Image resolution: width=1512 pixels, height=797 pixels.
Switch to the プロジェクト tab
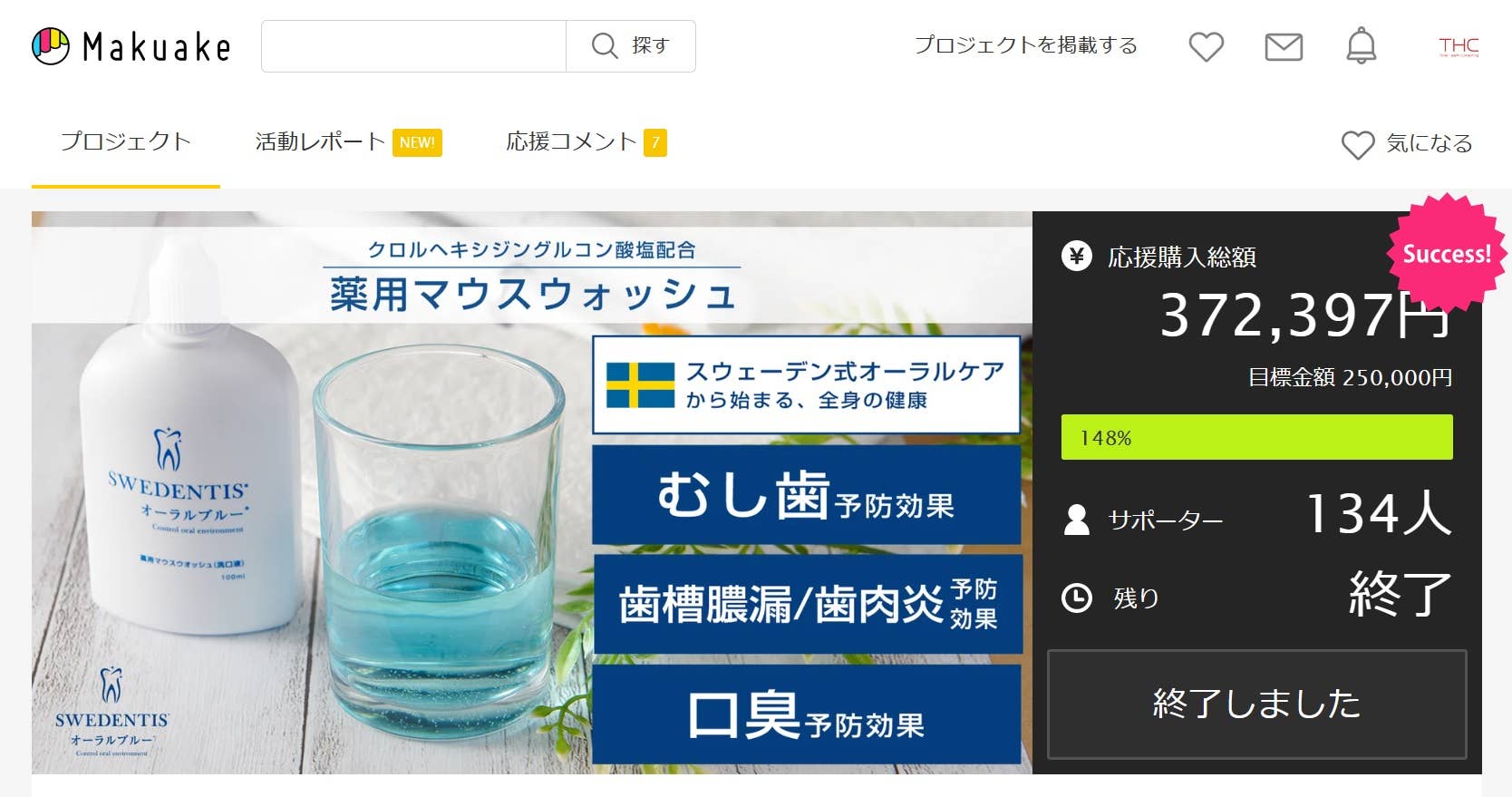coord(126,142)
